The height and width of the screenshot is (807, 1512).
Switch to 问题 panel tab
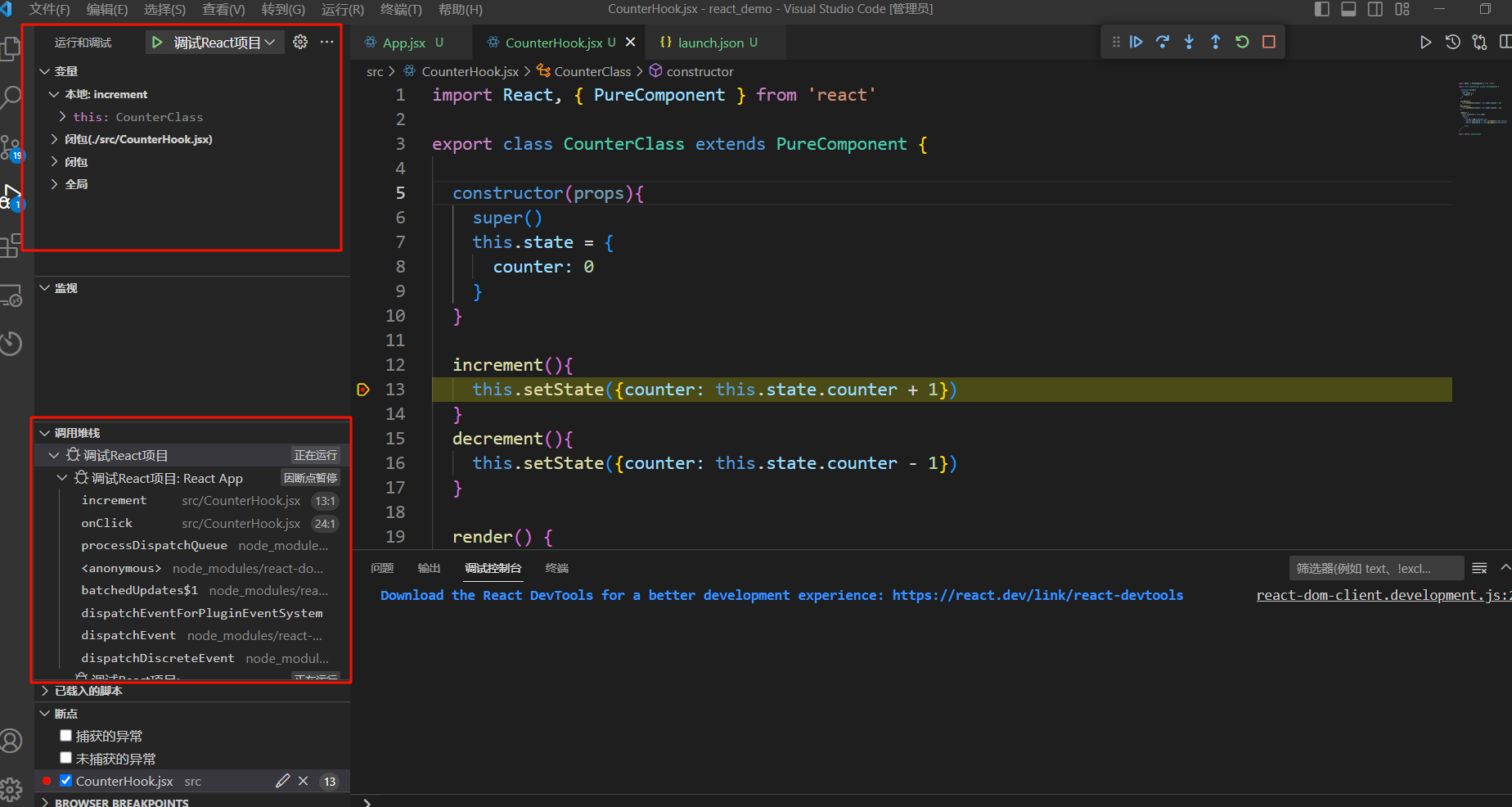point(382,568)
